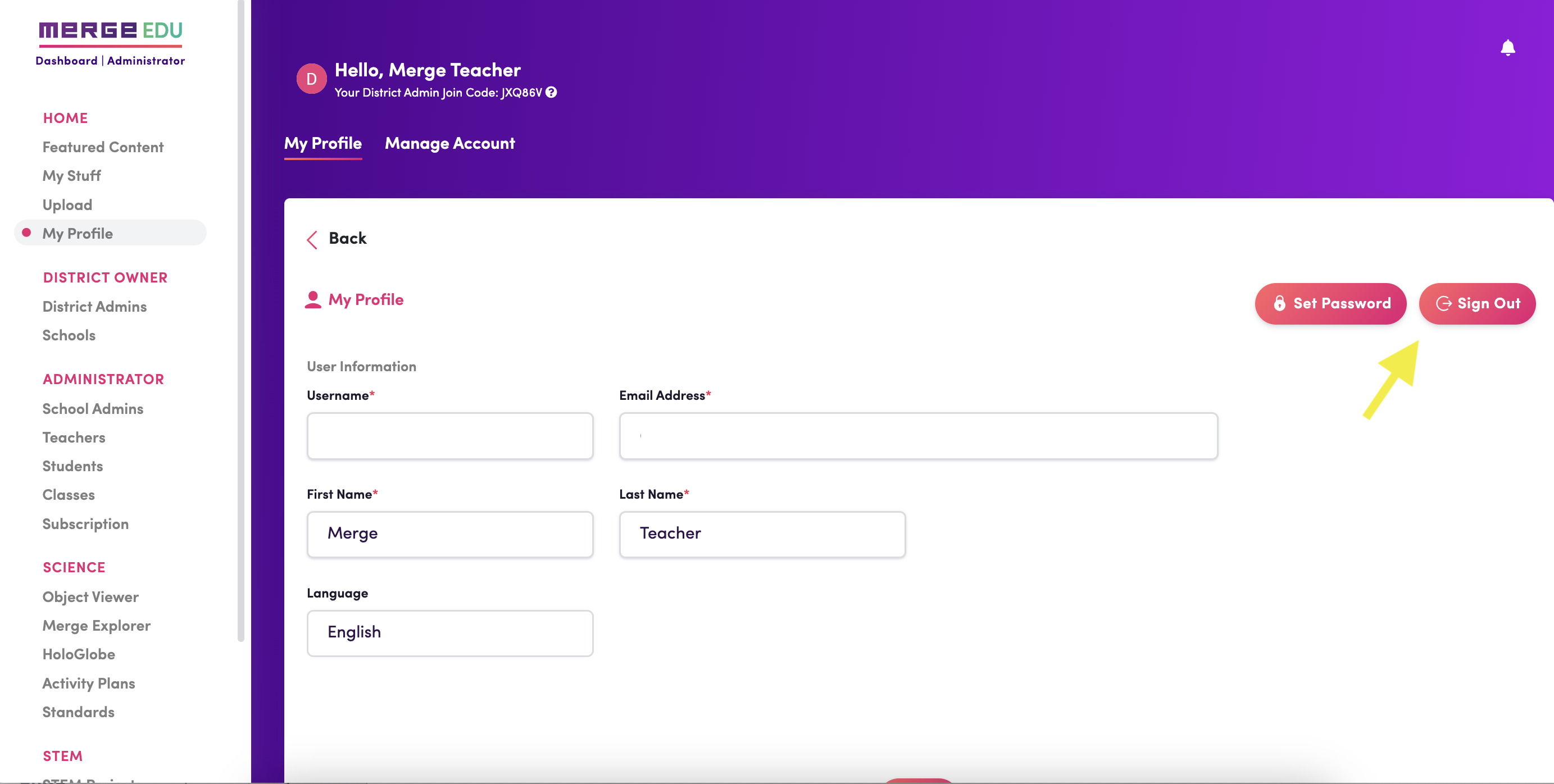The width and height of the screenshot is (1554, 784).
Task: Open Upload in the sidebar
Action: pyautogui.click(x=67, y=204)
